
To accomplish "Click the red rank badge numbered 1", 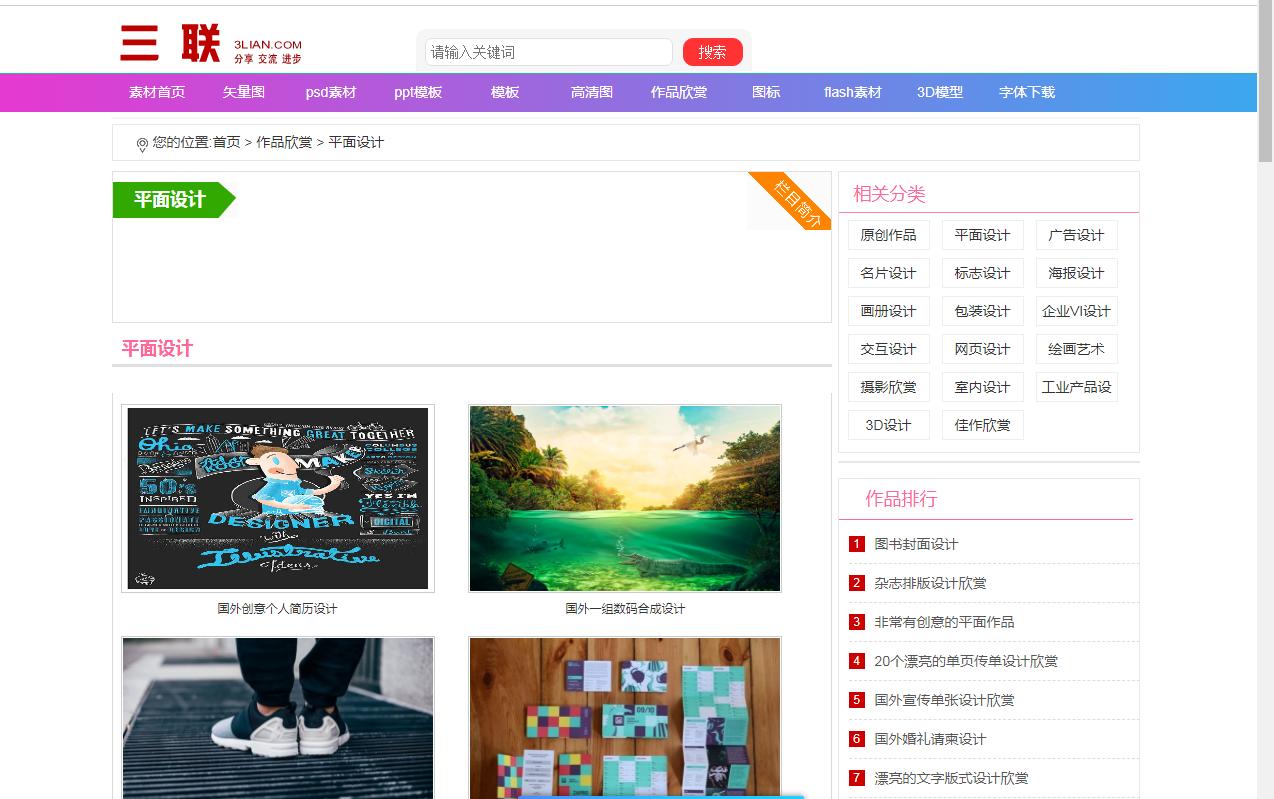I will 856,543.
